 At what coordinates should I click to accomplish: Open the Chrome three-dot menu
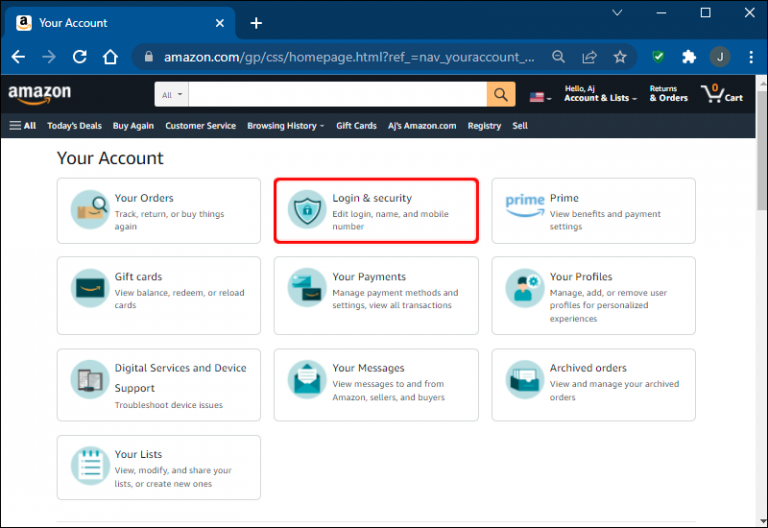pos(751,57)
